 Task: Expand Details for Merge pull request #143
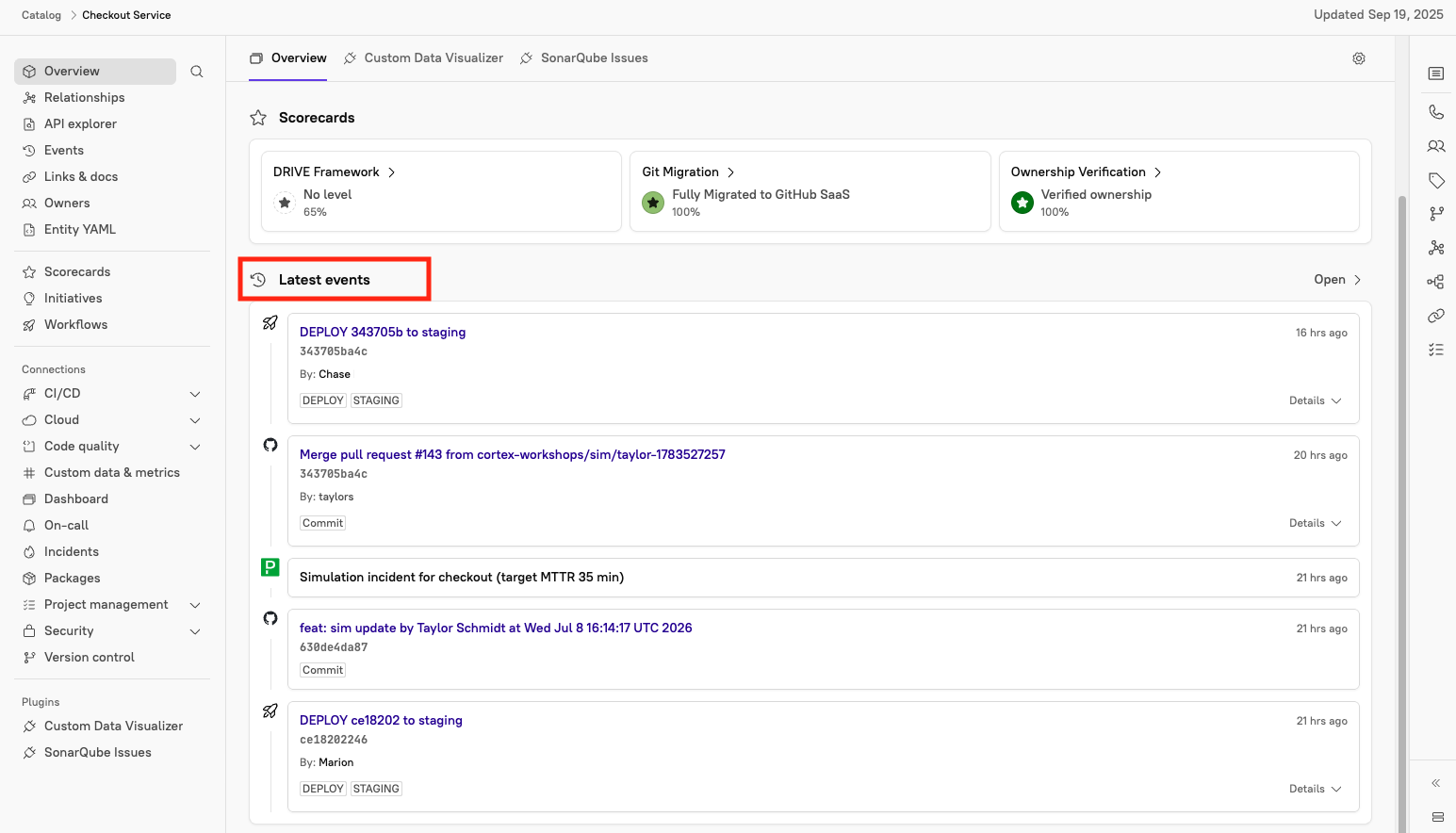point(1316,523)
